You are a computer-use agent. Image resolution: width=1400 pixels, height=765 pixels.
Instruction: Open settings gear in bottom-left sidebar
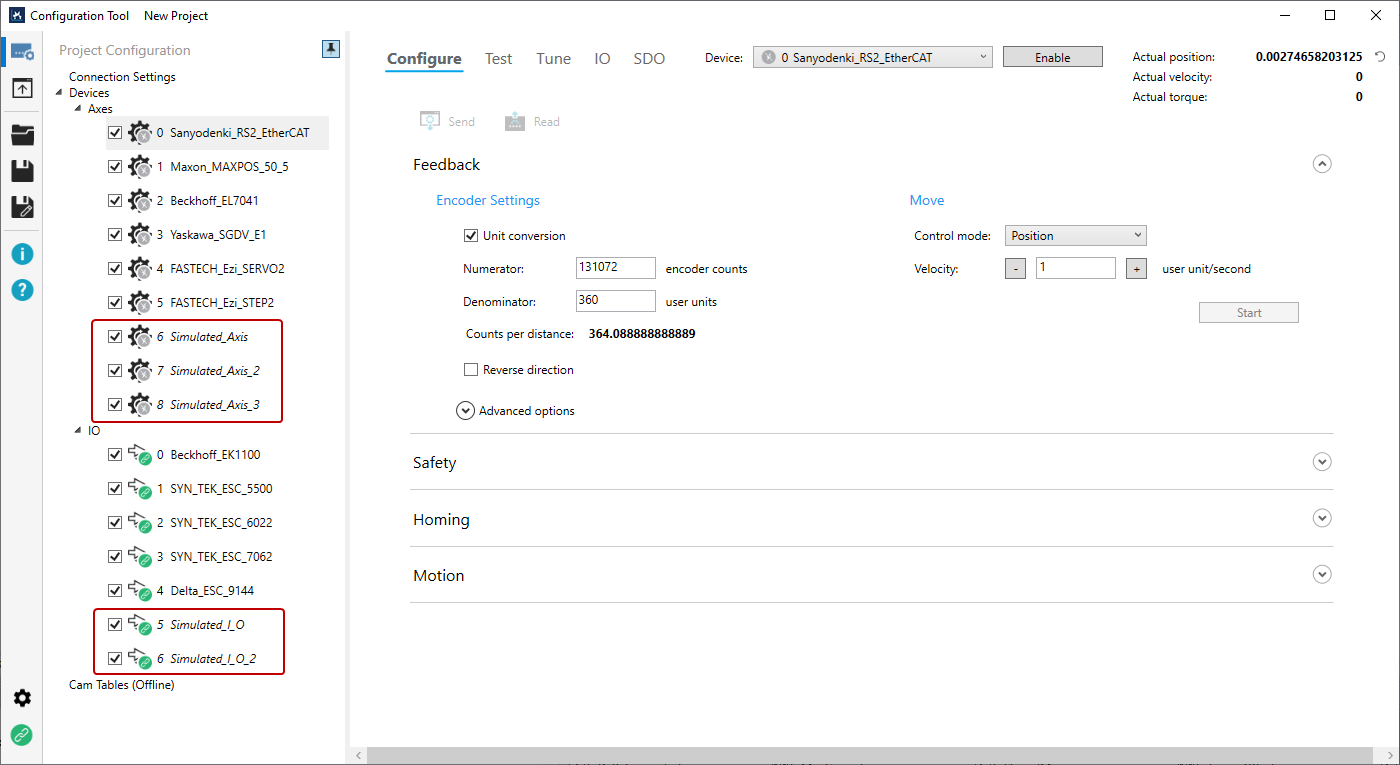(22, 698)
